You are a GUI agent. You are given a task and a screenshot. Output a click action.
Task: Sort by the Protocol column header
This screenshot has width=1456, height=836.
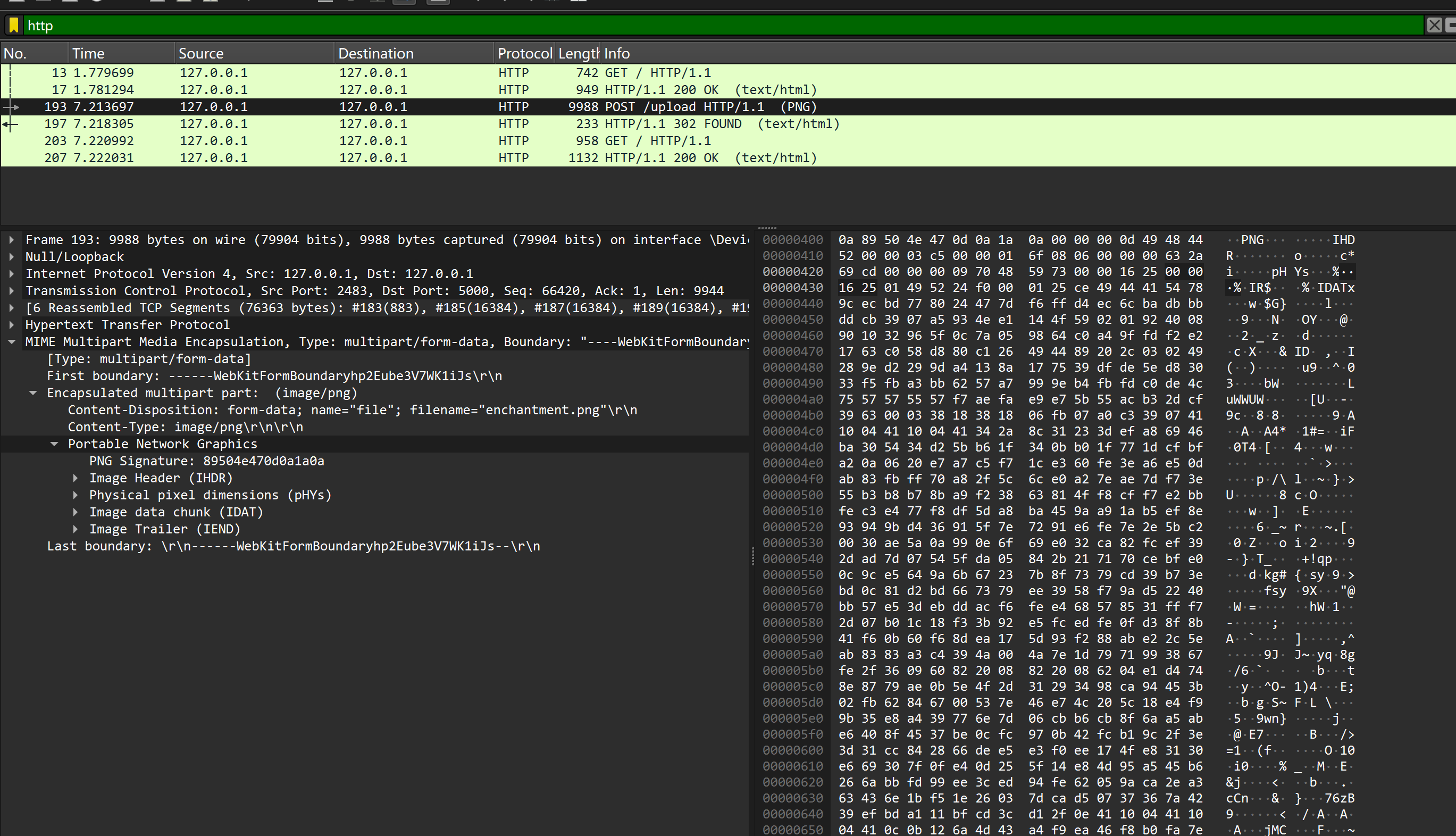[x=524, y=53]
